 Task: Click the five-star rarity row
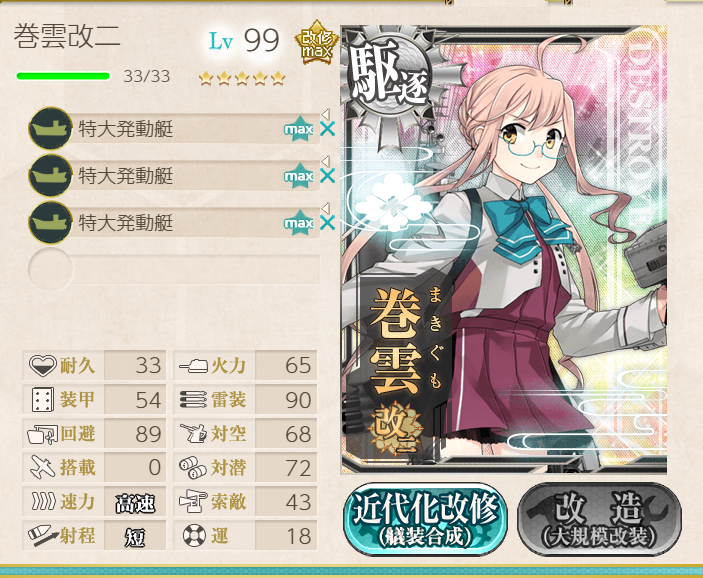pyautogui.click(x=242, y=78)
